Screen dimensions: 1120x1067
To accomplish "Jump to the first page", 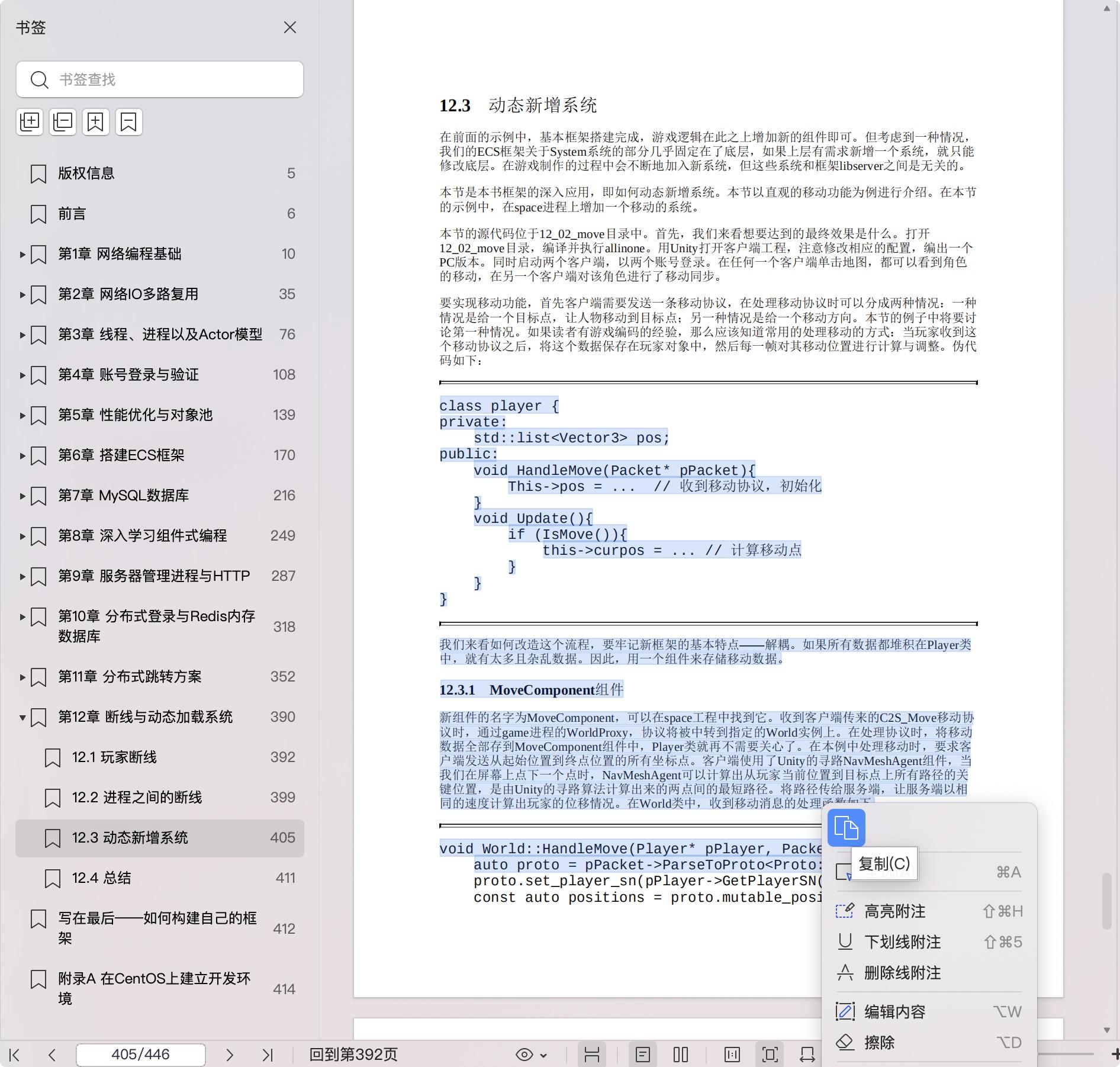I will coord(15,1055).
